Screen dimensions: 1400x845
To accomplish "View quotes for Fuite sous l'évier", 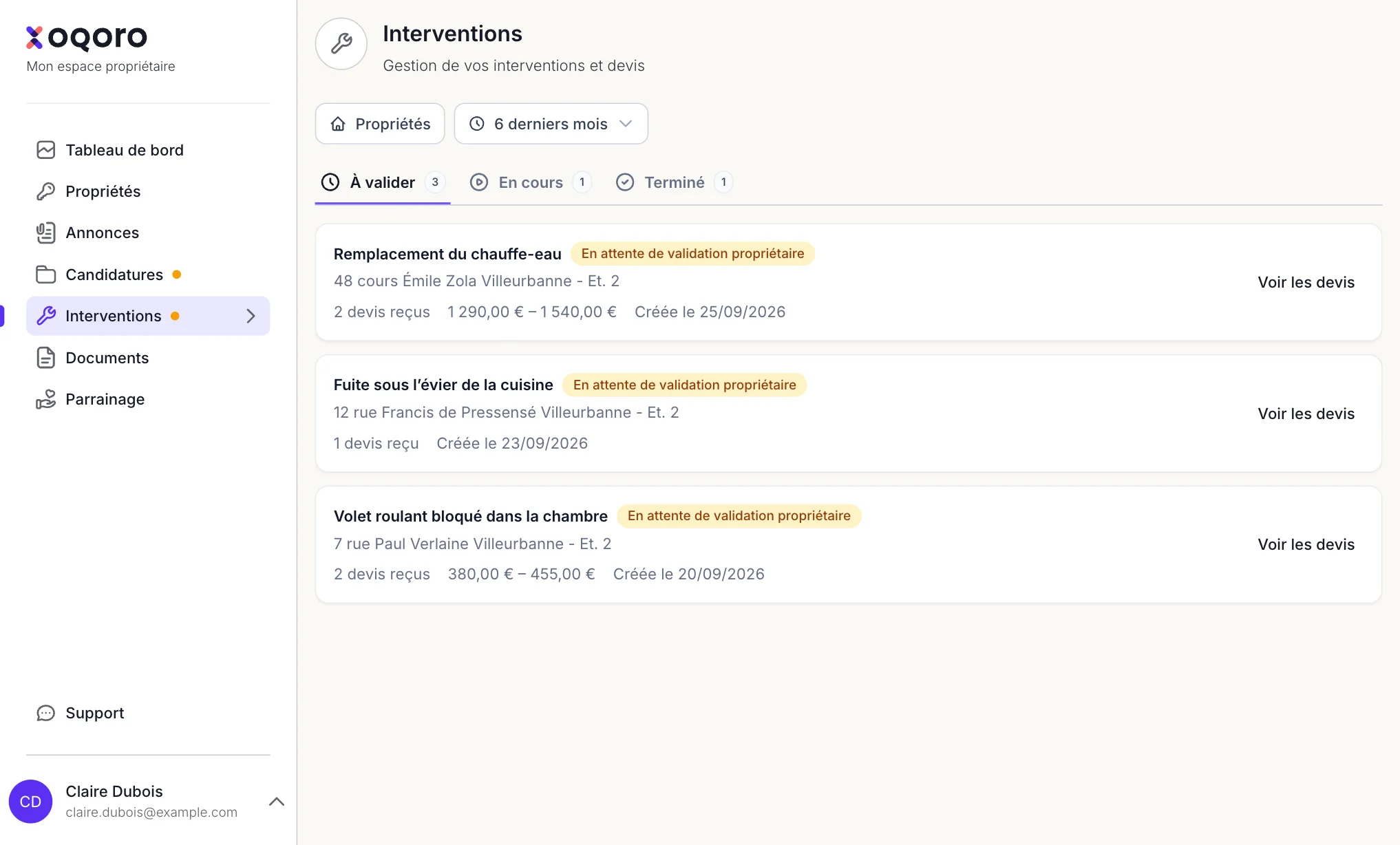I will click(x=1306, y=414).
